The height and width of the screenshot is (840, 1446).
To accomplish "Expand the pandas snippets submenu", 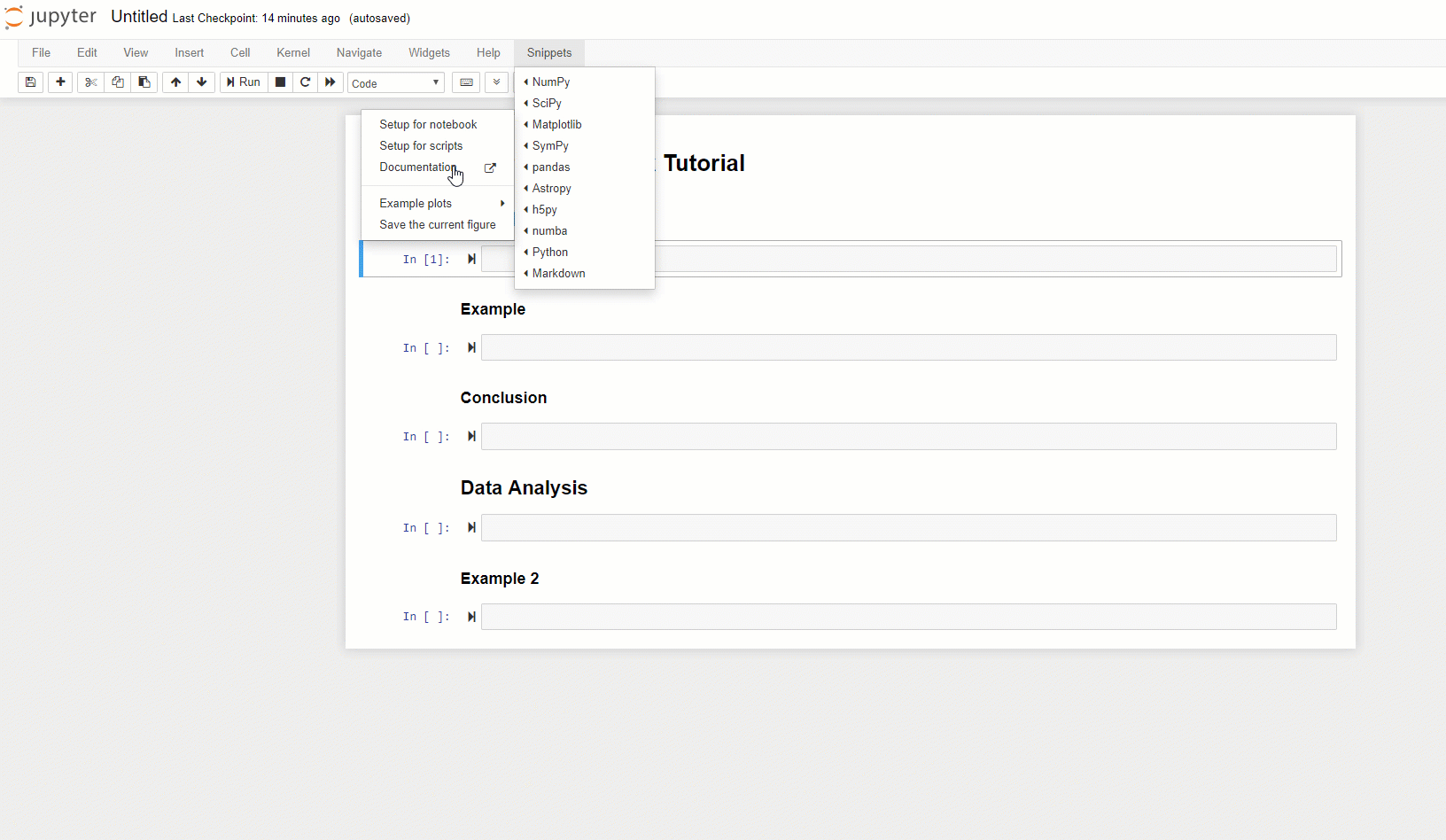I will (585, 167).
